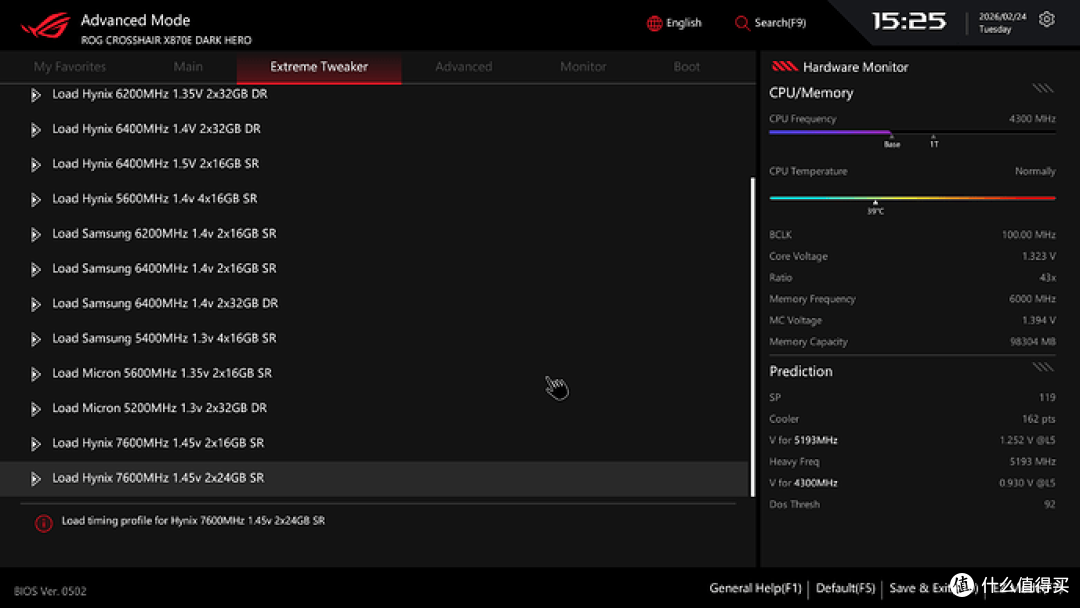Image resolution: width=1080 pixels, height=608 pixels.
Task: Expand arrow for Hynix 7600MHz 1.45v 2x16GB SR
Action: [x=36, y=444]
